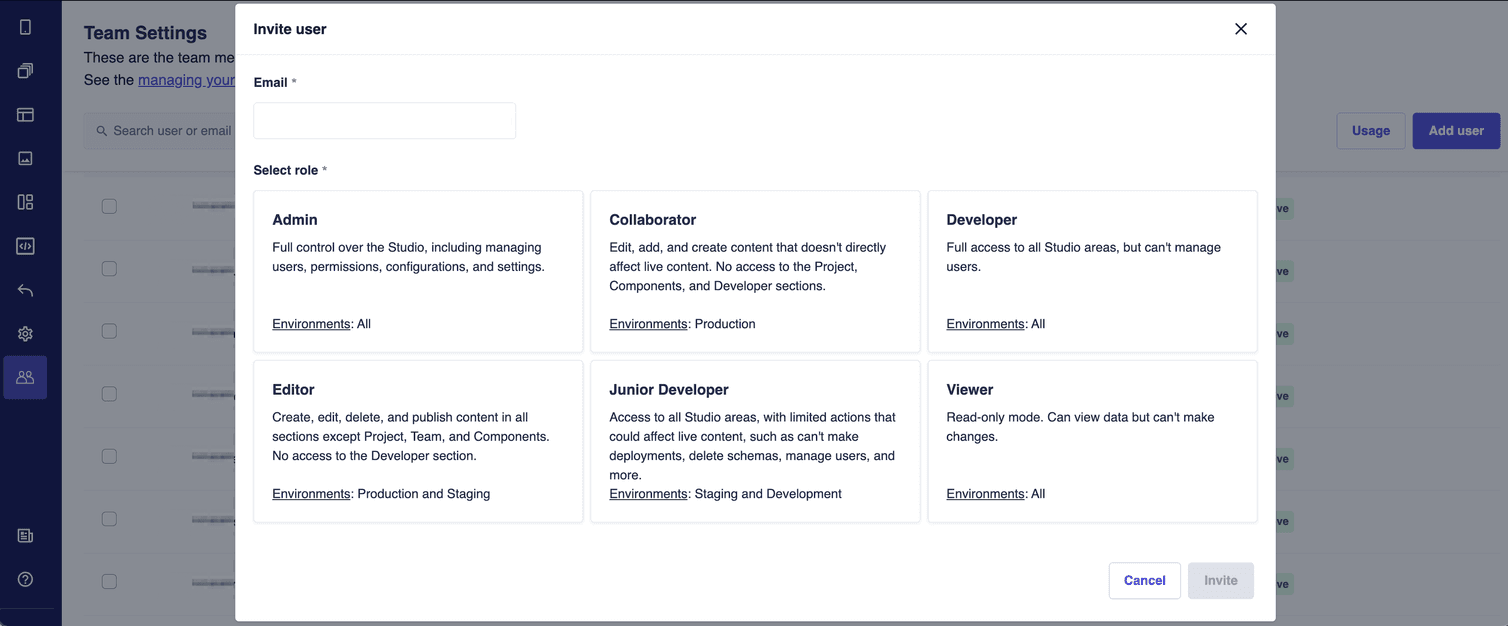Select the Junior Developer role card
Screen dimensions: 1508x626
(755, 441)
